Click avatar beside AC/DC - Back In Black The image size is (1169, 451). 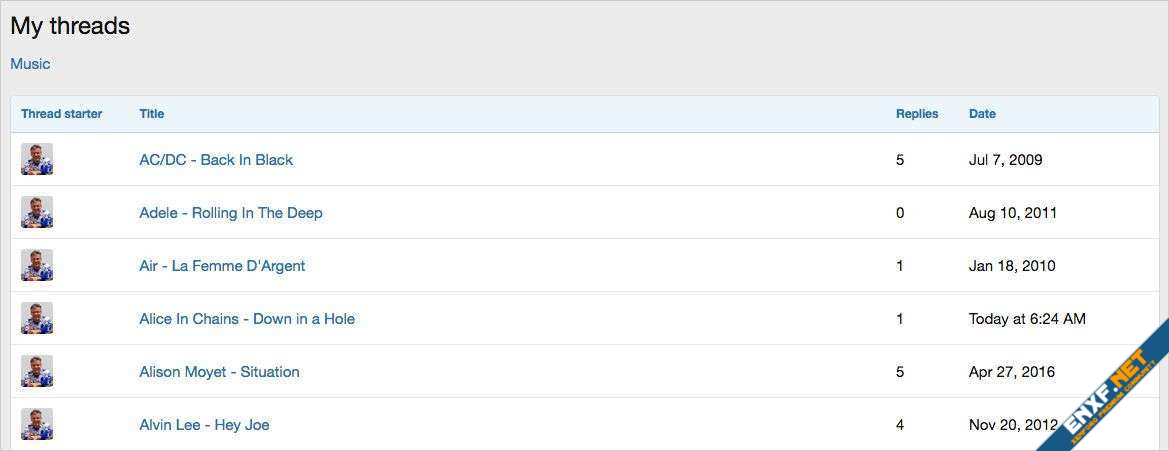(x=37, y=159)
